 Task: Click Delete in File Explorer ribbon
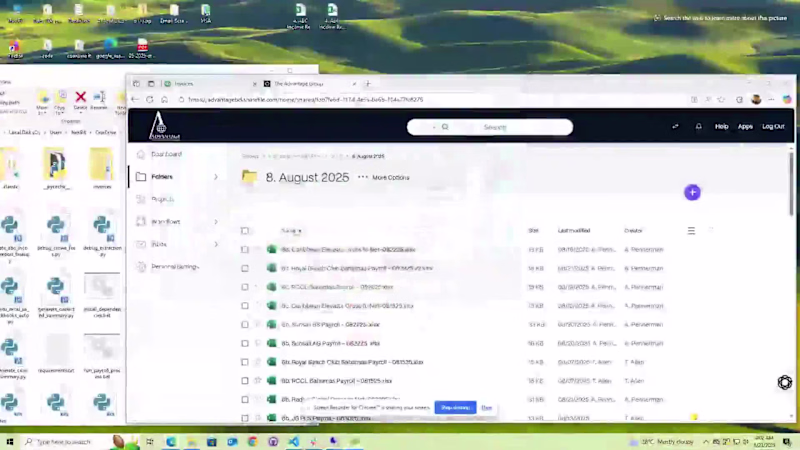(80, 100)
